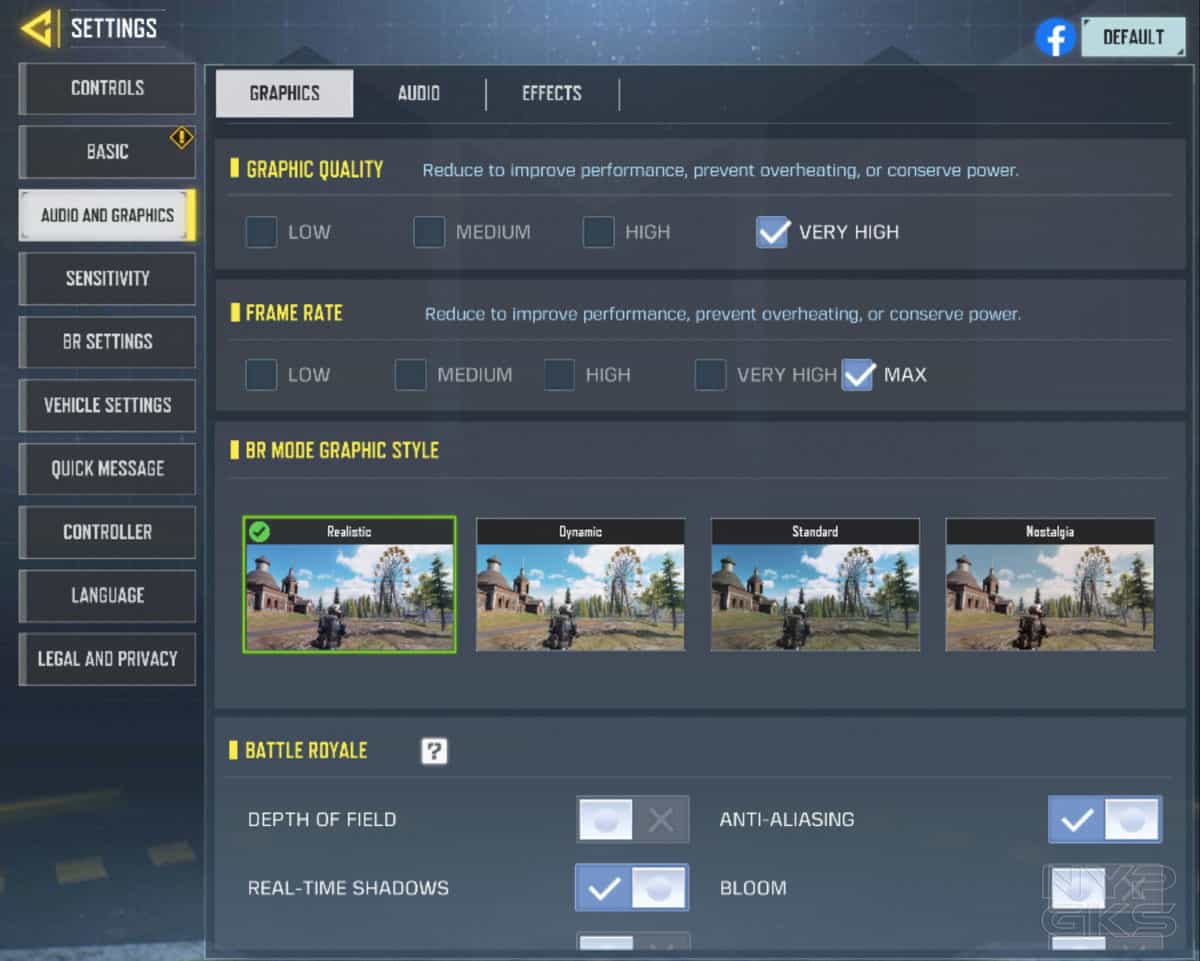This screenshot has height=961, width=1200.
Task: Select the Nostalgia graphic style preview
Action: click(x=1050, y=585)
